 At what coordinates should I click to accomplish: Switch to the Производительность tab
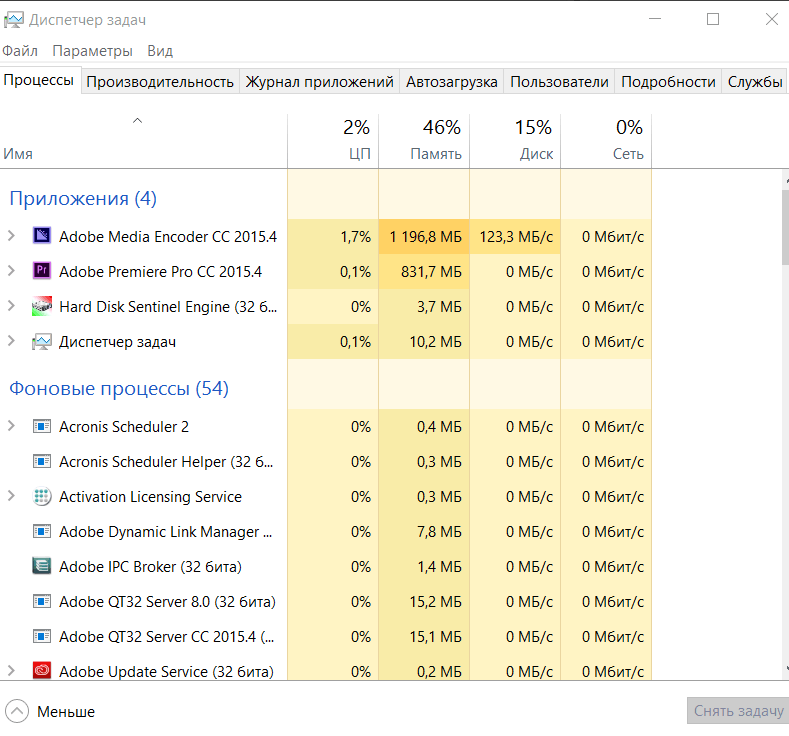tap(160, 81)
